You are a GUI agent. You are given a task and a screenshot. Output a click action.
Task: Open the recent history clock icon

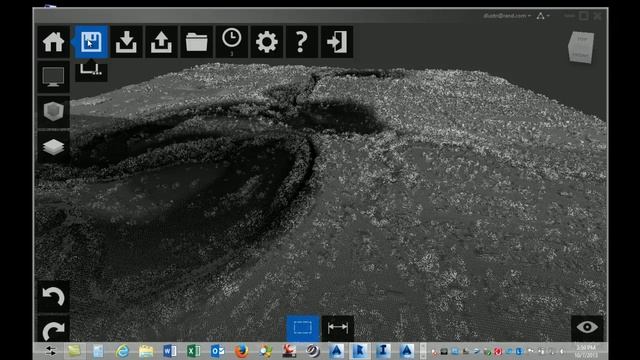coord(231,42)
